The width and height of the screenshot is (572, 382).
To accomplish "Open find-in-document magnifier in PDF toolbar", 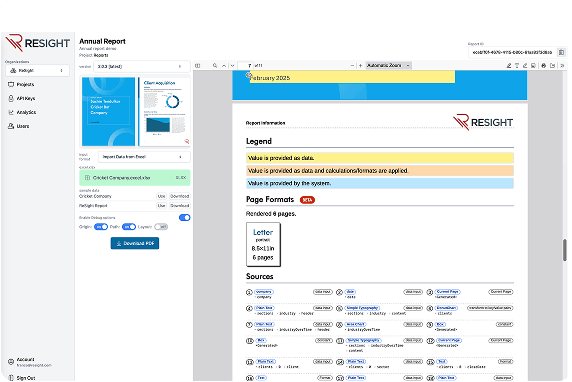I will [x=215, y=66].
